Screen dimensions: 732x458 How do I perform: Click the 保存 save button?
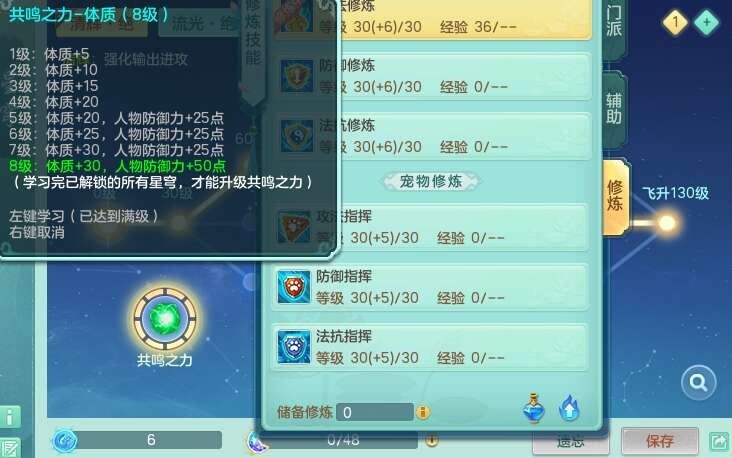(x=660, y=441)
